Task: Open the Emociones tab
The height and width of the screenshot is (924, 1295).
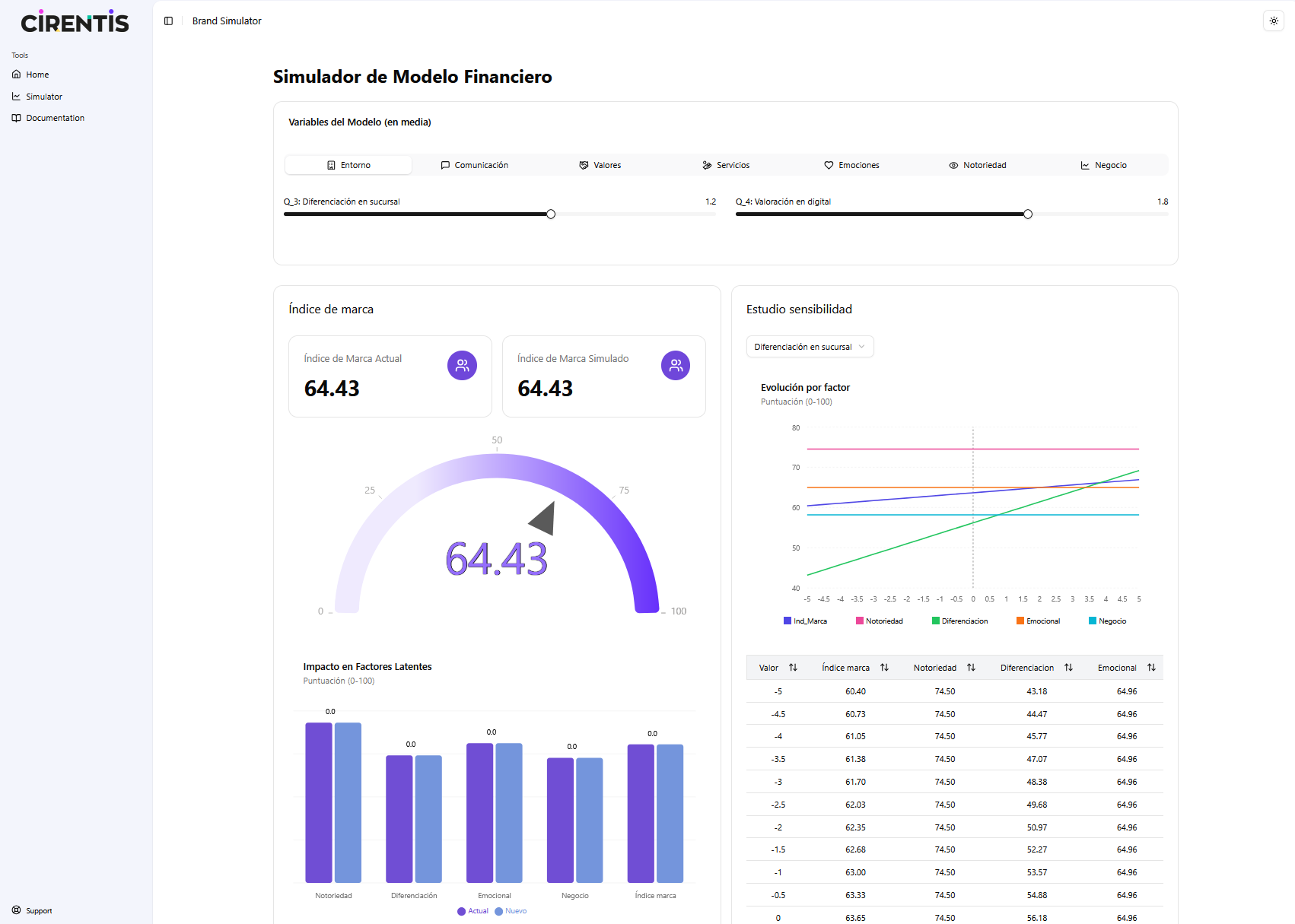Action: [x=852, y=165]
